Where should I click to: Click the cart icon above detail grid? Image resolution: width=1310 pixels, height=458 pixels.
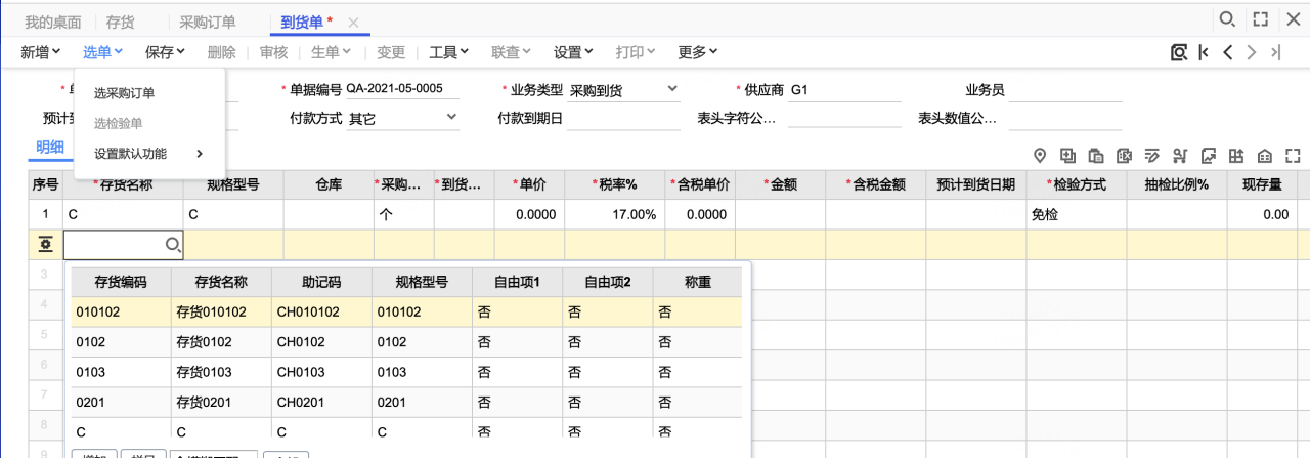tap(1180, 156)
